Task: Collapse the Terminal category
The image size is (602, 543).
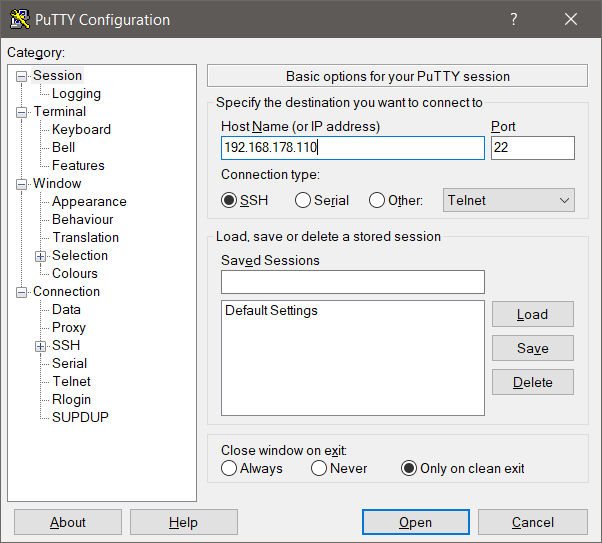Action: (22, 112)
